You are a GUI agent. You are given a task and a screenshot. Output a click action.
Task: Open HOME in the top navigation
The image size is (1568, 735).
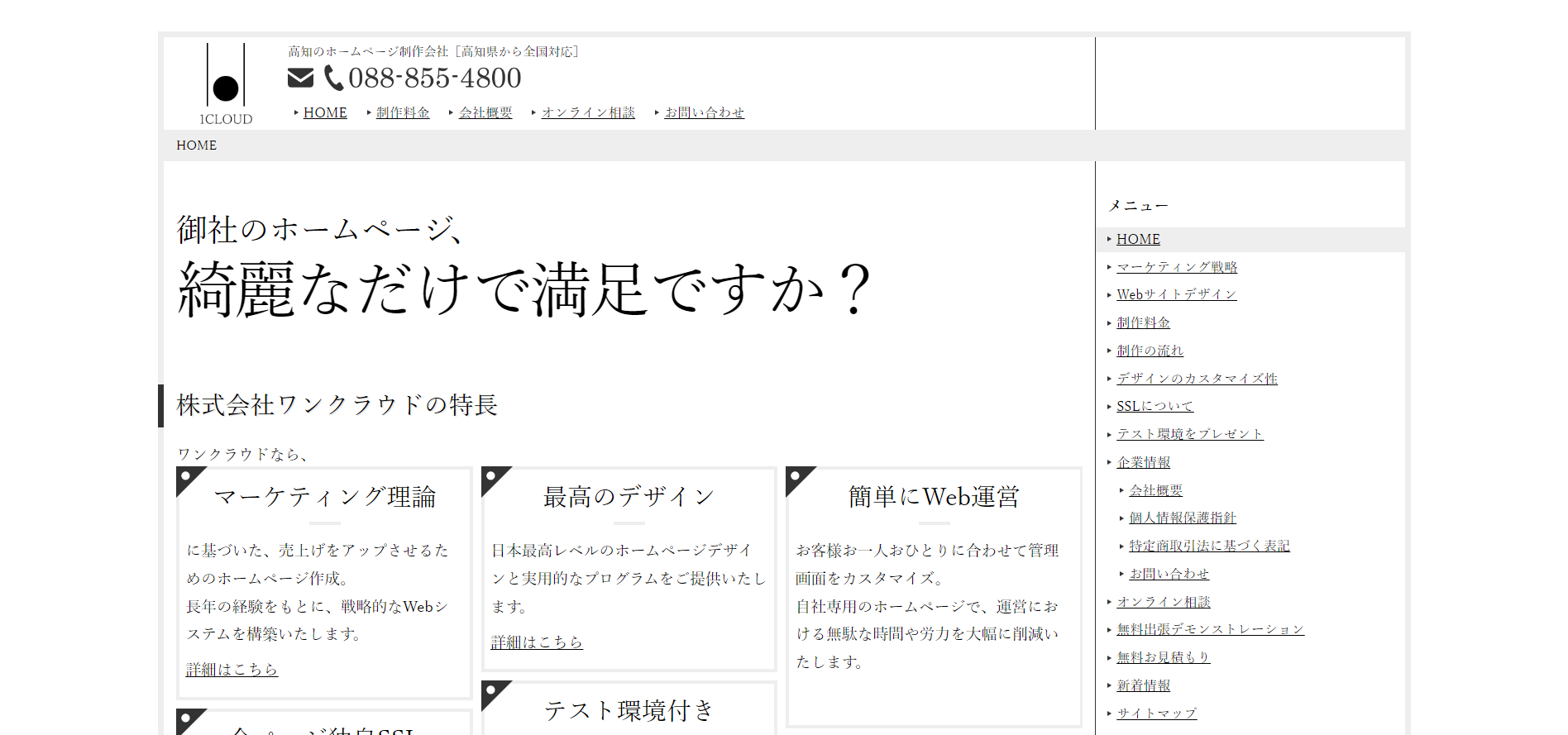(325, 112)
